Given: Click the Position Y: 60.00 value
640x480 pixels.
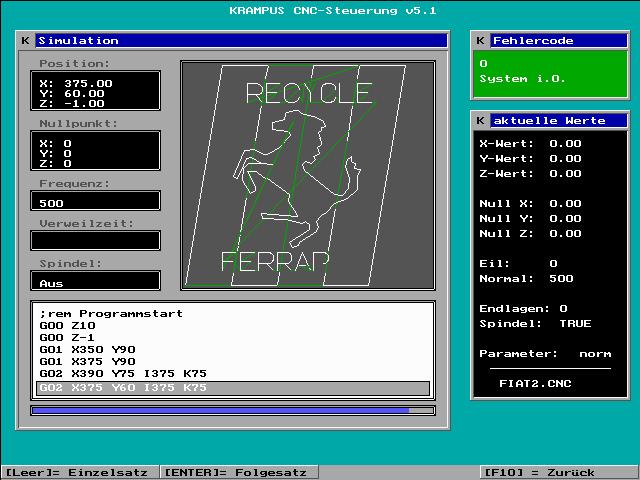Looking at the screenshot, I should (72, 93).
